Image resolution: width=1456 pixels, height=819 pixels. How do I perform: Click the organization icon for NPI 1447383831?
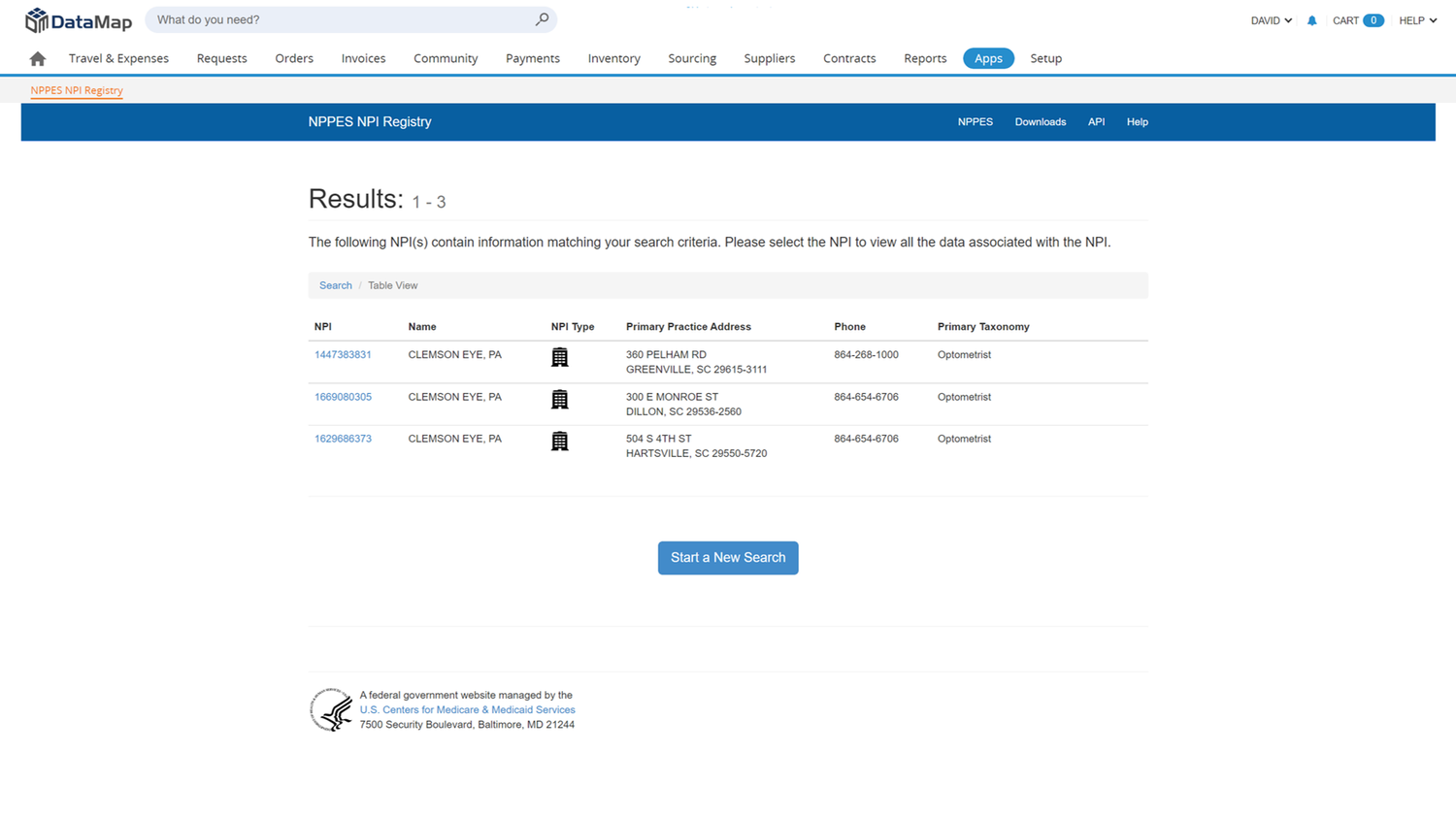(x=559, y=356)
